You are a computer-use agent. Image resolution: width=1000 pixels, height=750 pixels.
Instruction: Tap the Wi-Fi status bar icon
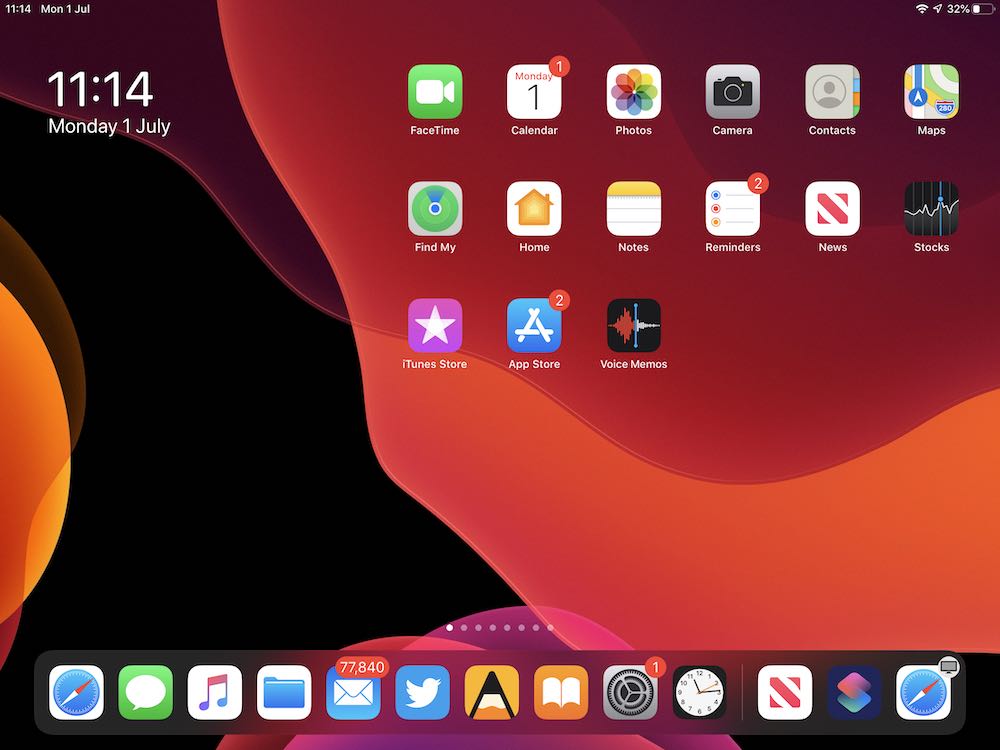point(922,9)
